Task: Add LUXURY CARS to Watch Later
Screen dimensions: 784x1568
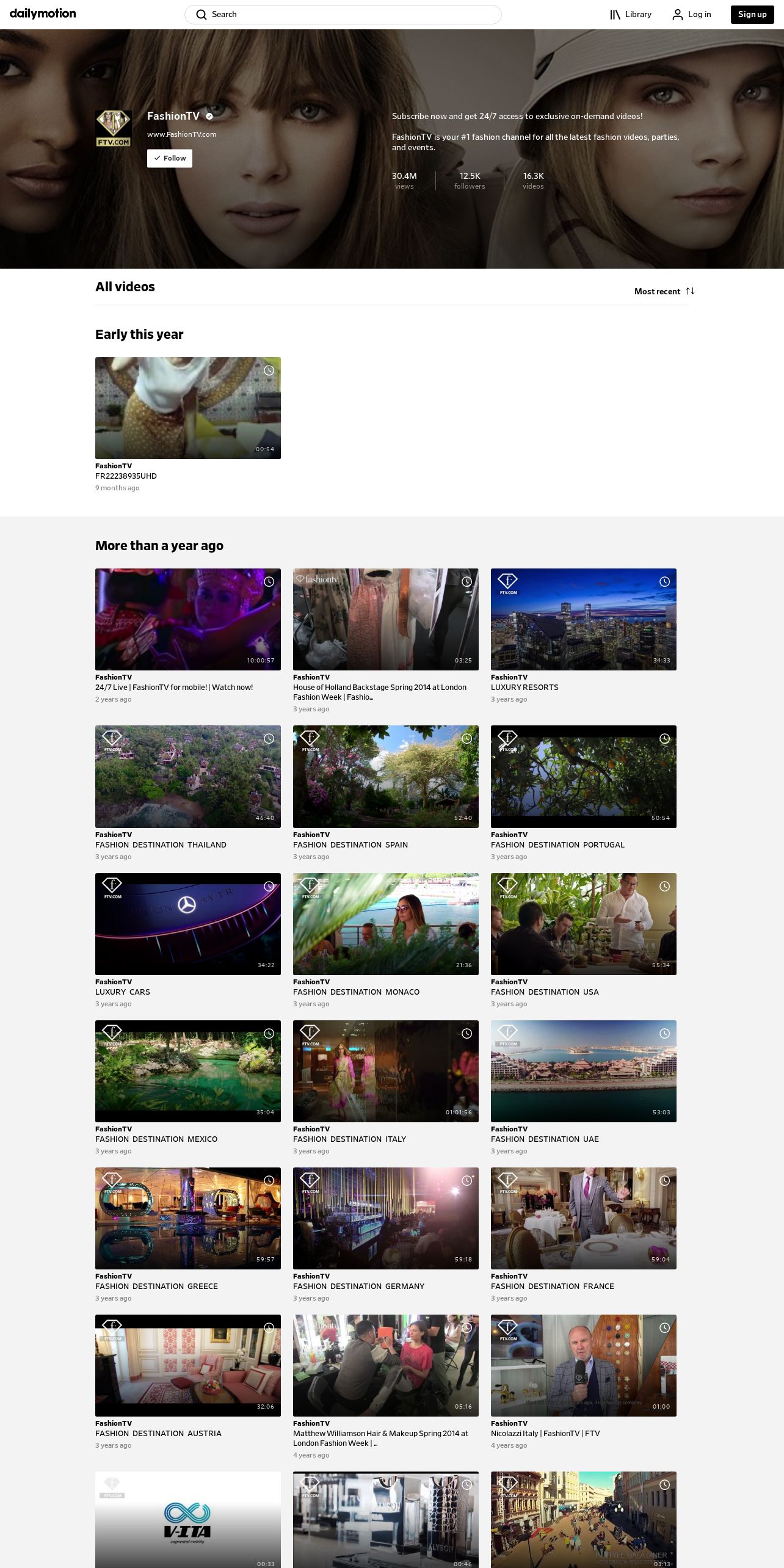Action: click(269, 887)
